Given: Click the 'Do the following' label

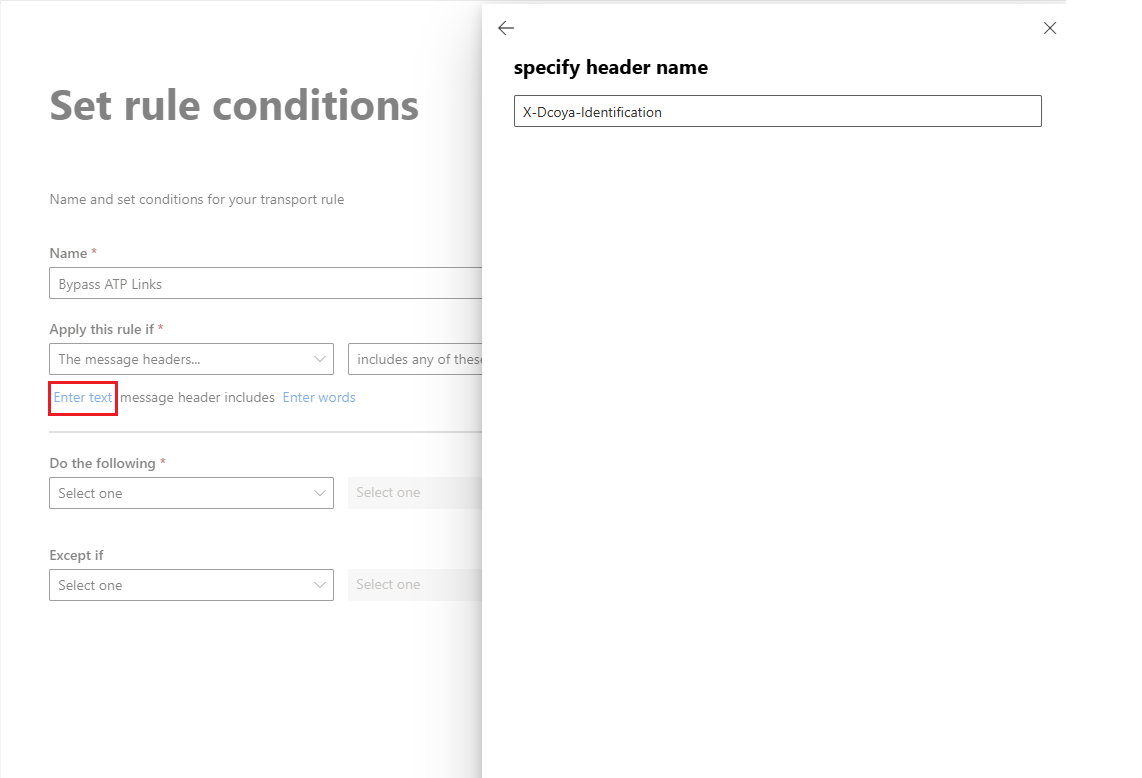Looking at the screenshot, I should 102,463.
